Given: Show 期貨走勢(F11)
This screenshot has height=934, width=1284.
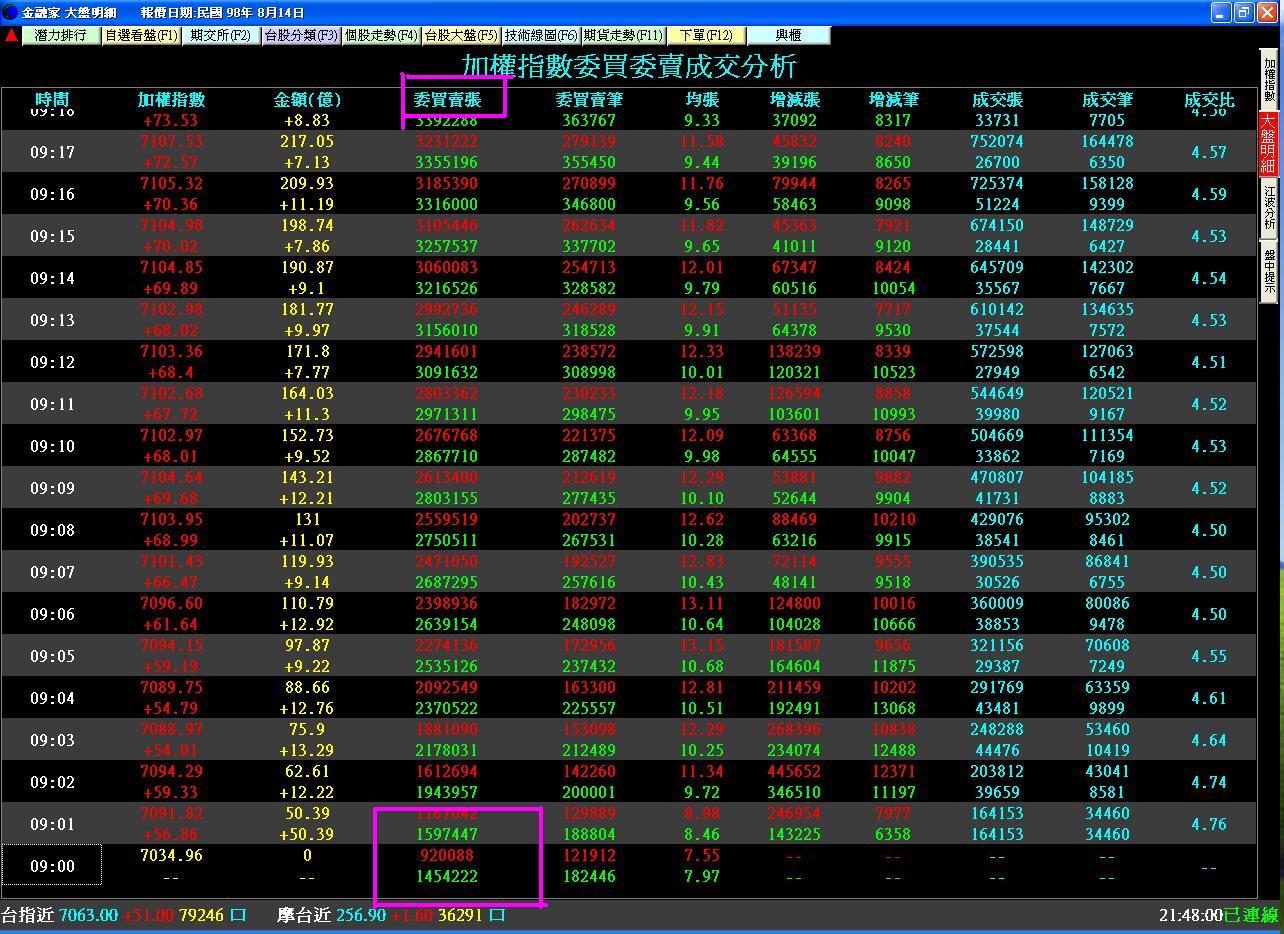Looking at the screenshot, I should [x=623, y=35].
